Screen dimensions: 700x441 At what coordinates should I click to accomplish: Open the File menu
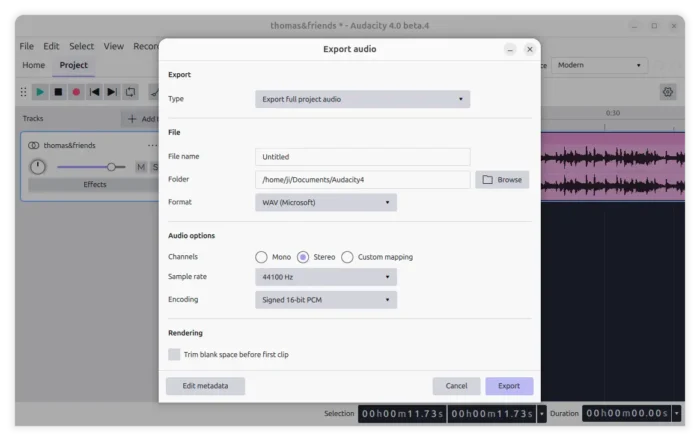[26, 46]
